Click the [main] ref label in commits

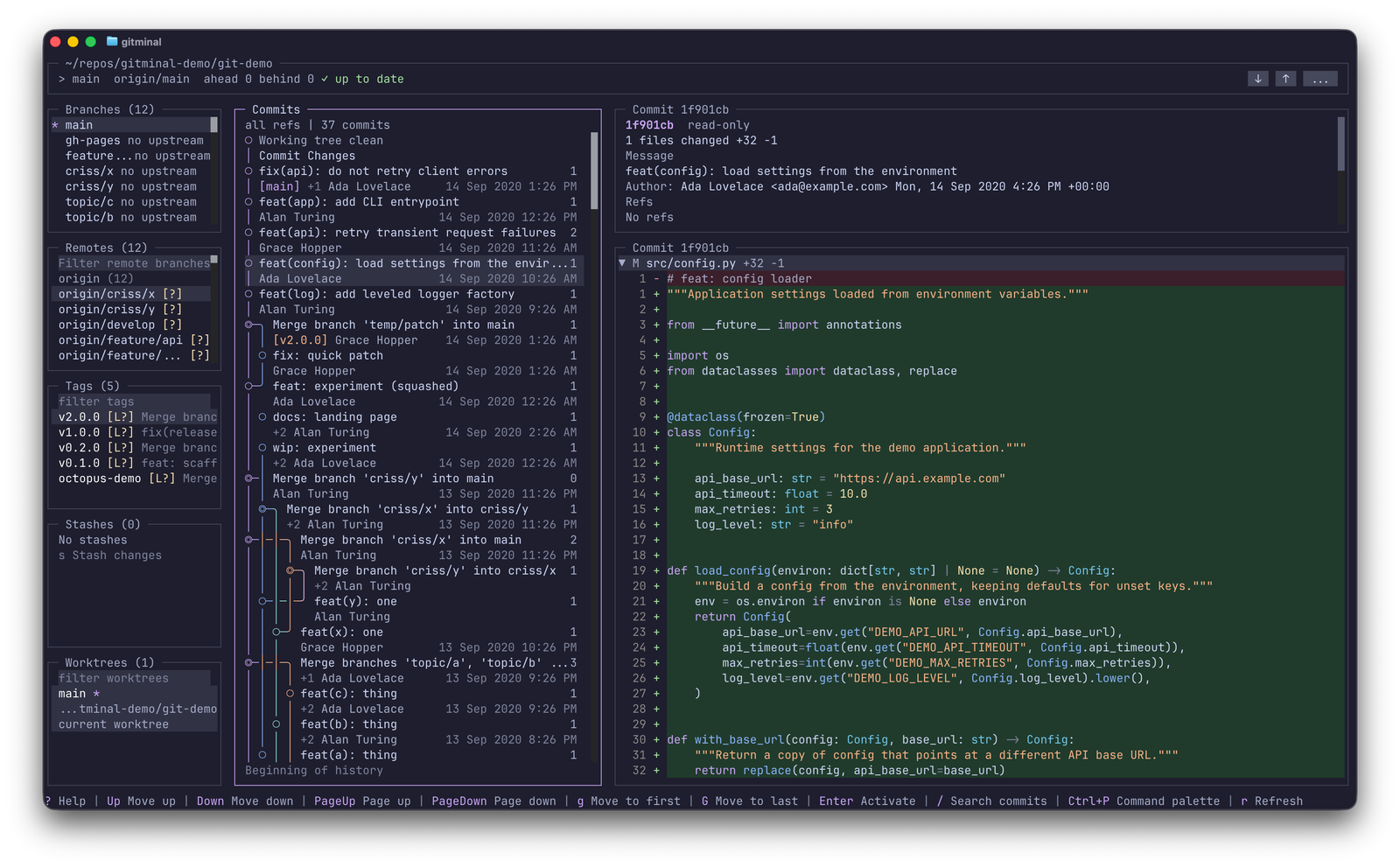(x=279, y=186)
